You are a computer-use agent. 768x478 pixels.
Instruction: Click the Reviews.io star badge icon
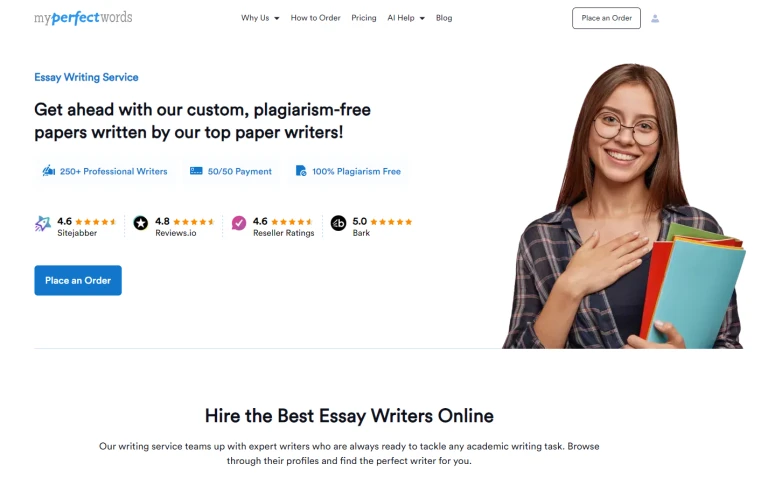(x=141, y=223)
